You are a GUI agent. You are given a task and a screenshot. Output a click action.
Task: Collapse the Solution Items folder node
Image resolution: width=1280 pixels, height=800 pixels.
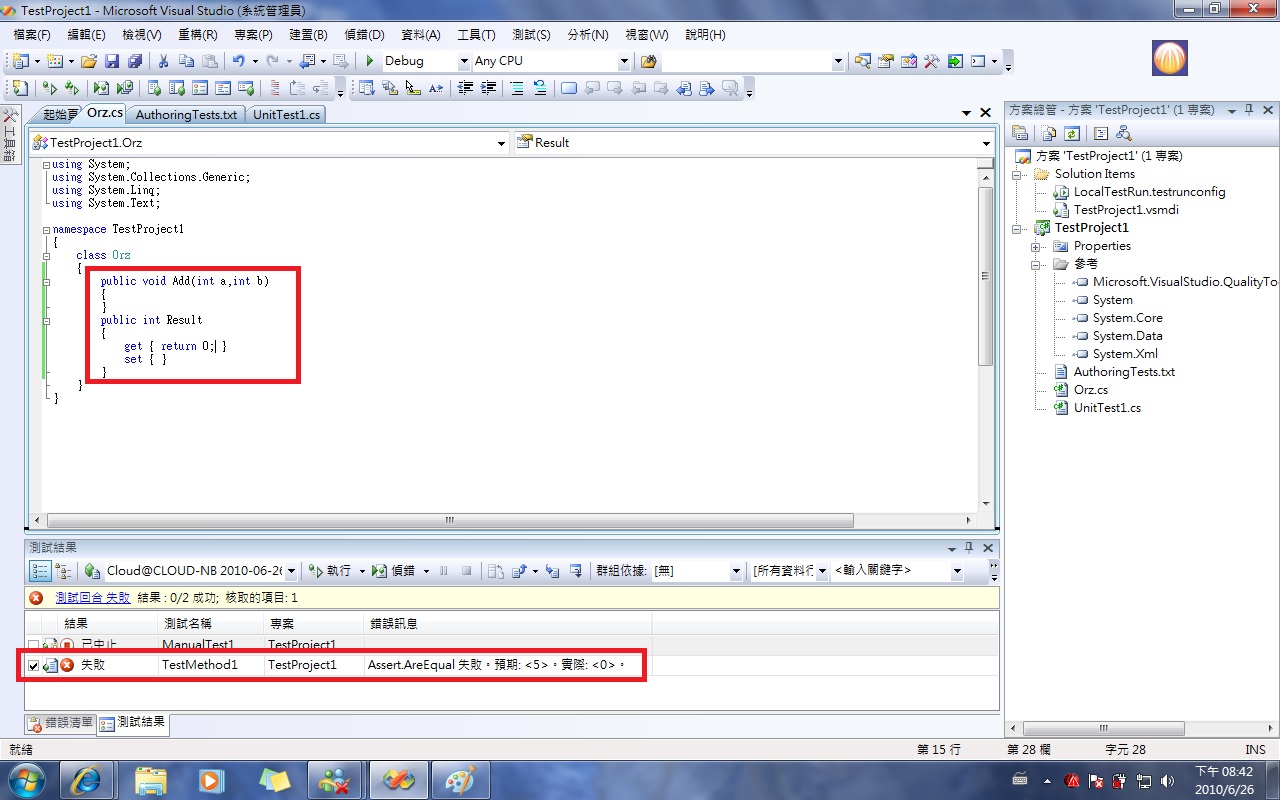click(1019, 174)
